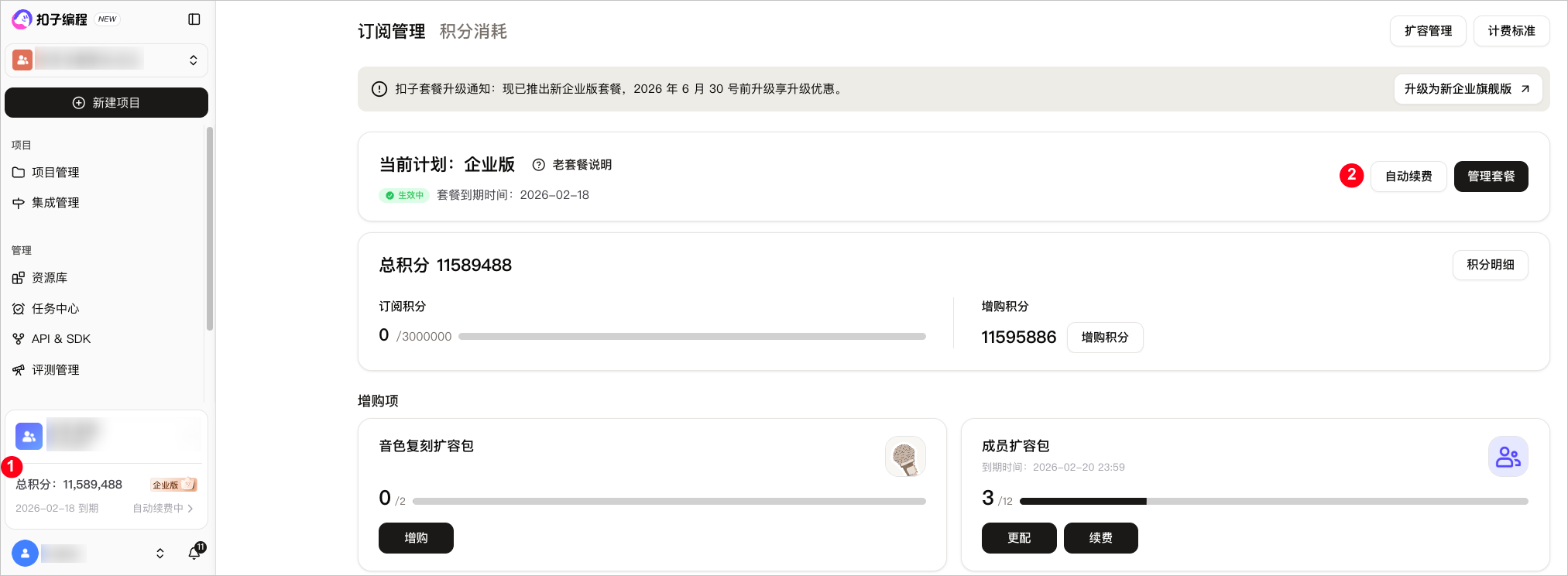
Task: Click the user profile avatar icon
Action: pos(25,553)
